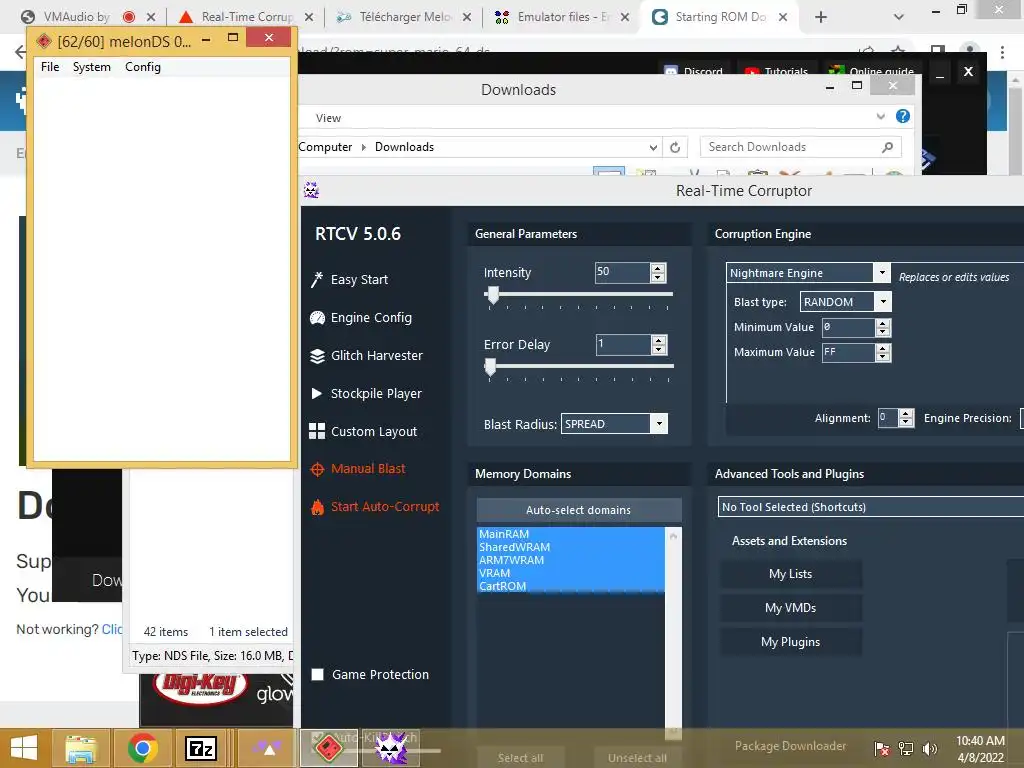Click the volume icon in system tray
The width and height of the screenshot is (1024, 768).
click(929, 748)
